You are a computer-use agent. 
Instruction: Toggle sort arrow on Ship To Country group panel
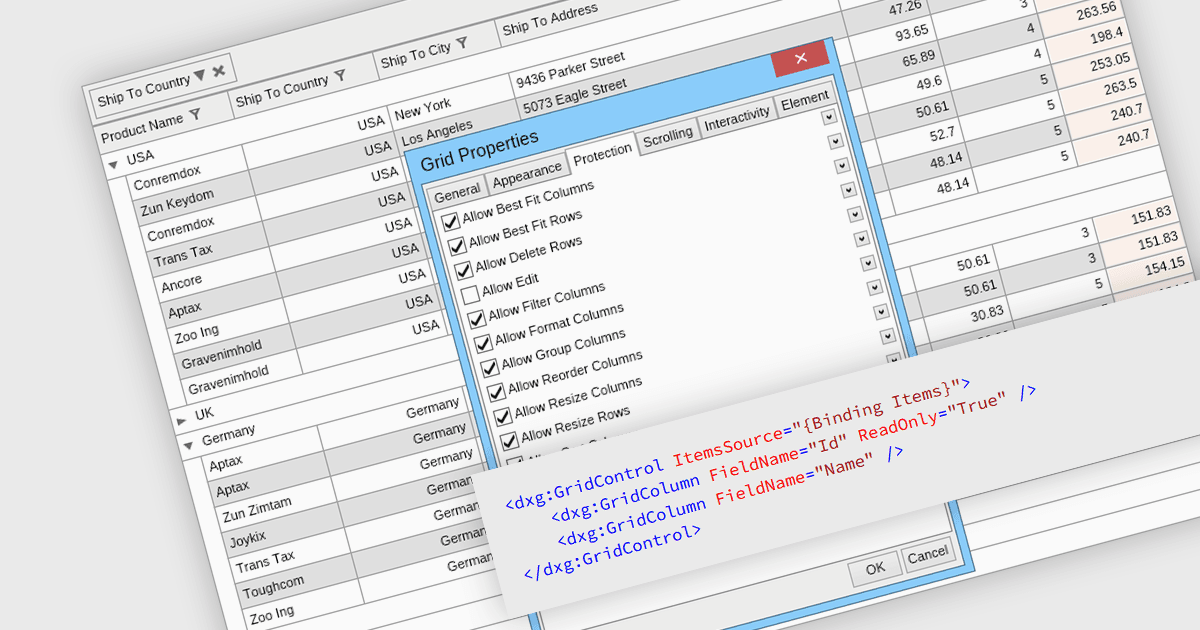[199, 75]
